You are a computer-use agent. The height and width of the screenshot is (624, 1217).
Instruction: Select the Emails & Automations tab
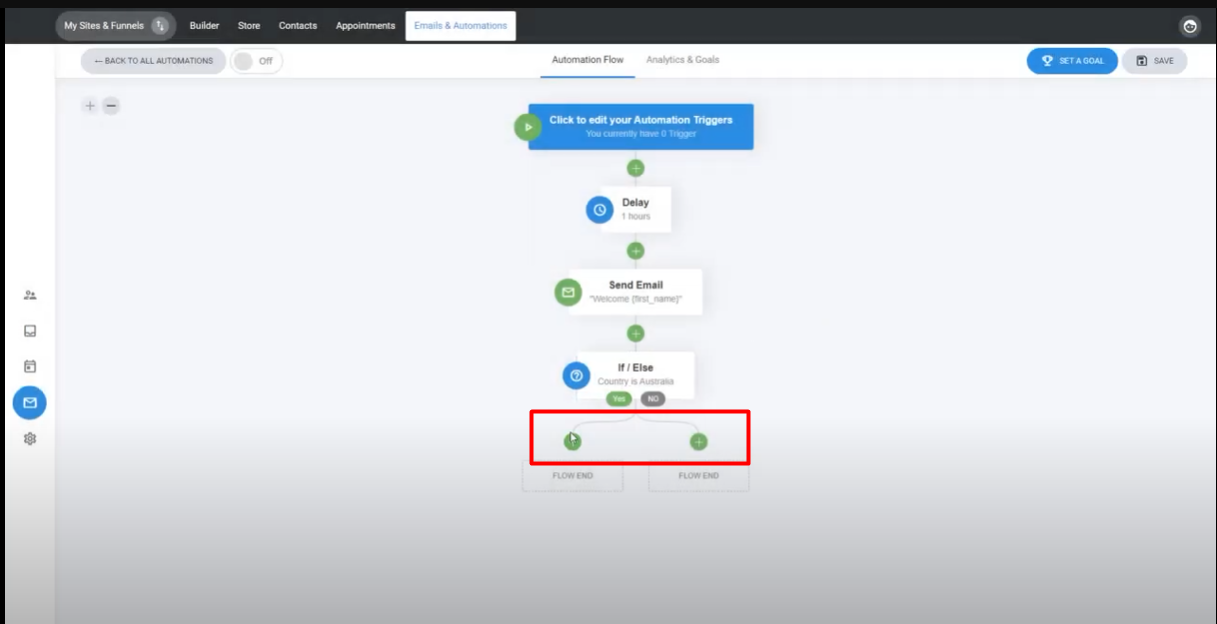tap(460, 26)
